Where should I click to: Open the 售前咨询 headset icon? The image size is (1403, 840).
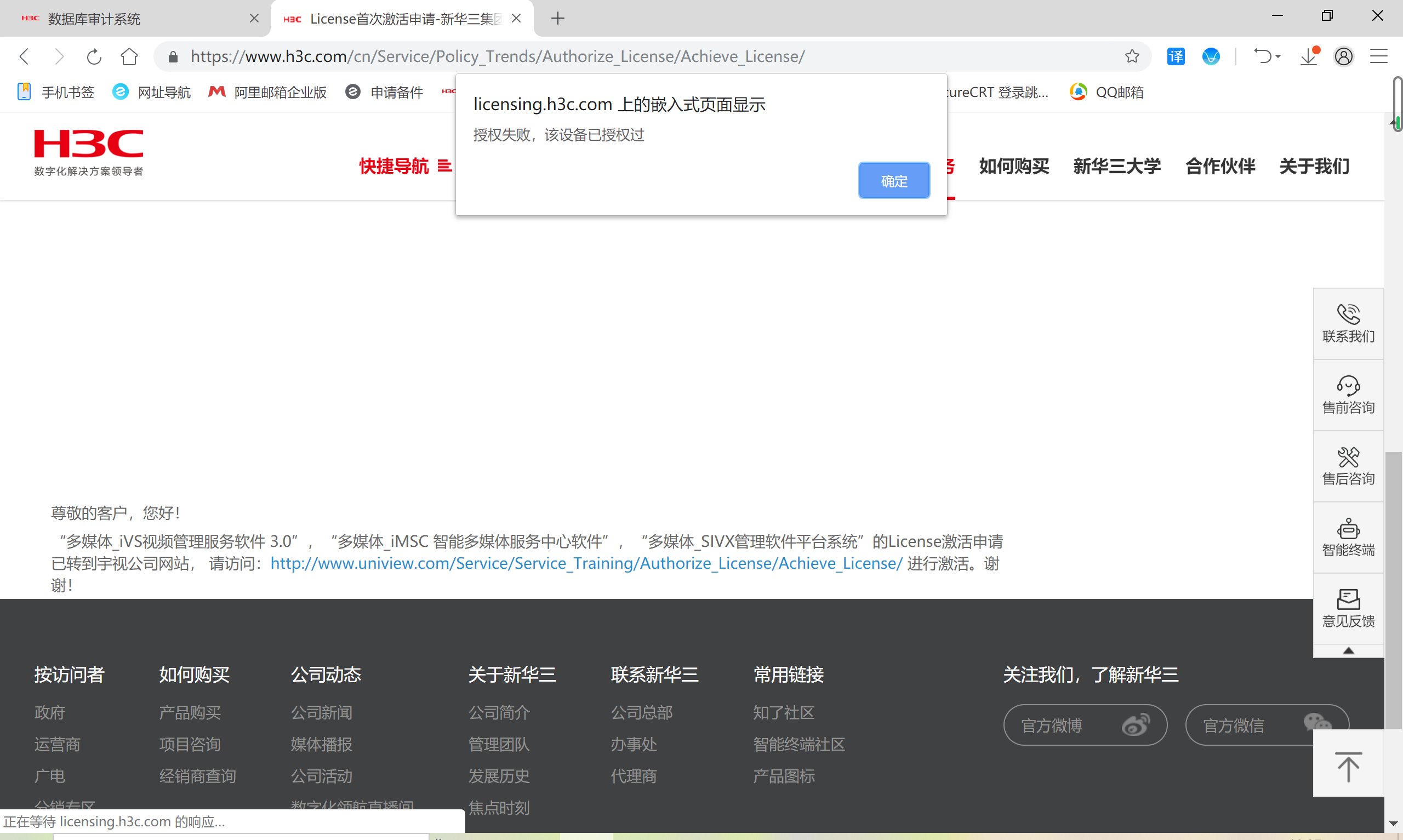[1348, 385]
